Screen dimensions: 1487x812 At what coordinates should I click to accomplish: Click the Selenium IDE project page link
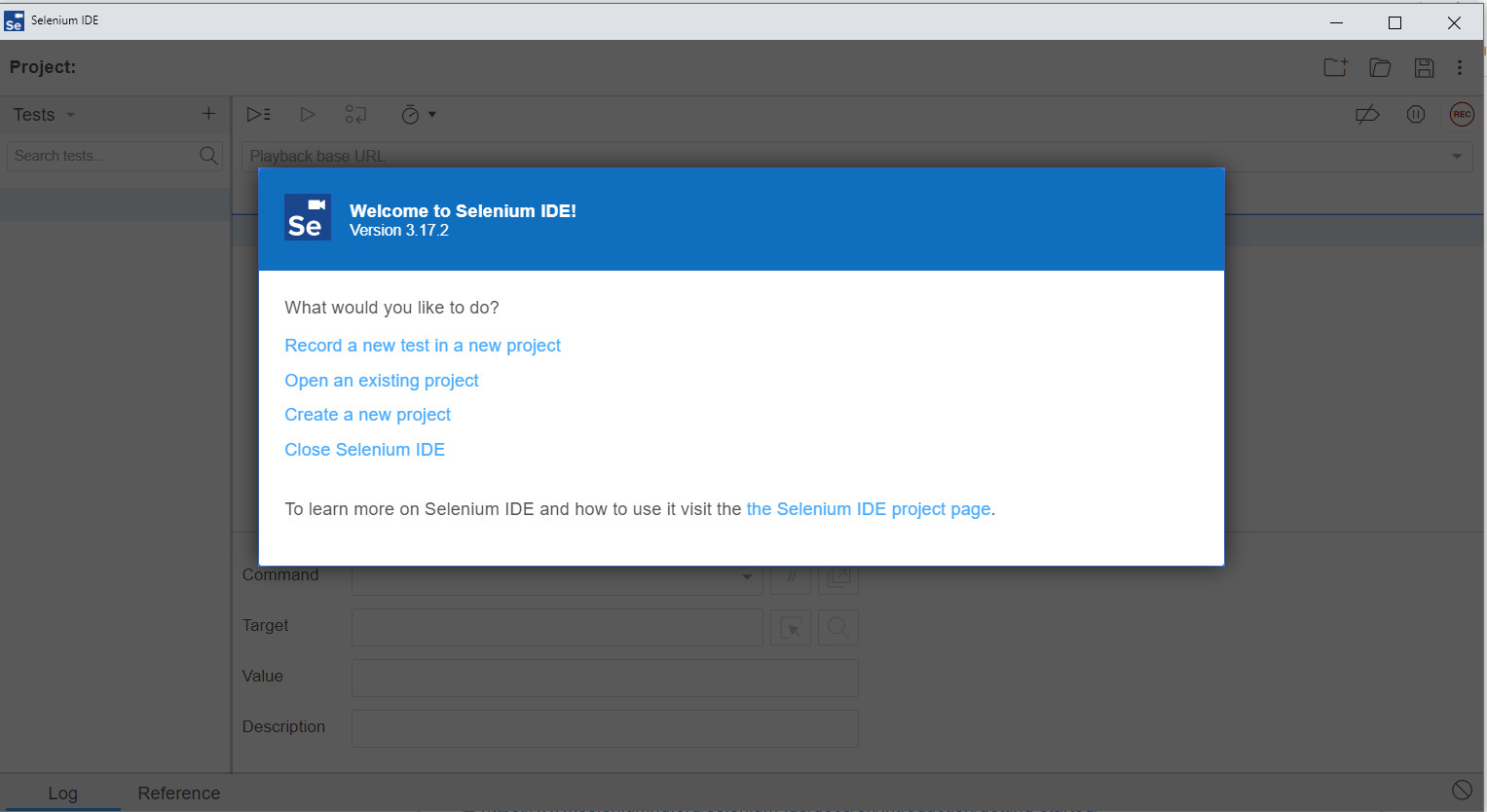tap(868, 509)
